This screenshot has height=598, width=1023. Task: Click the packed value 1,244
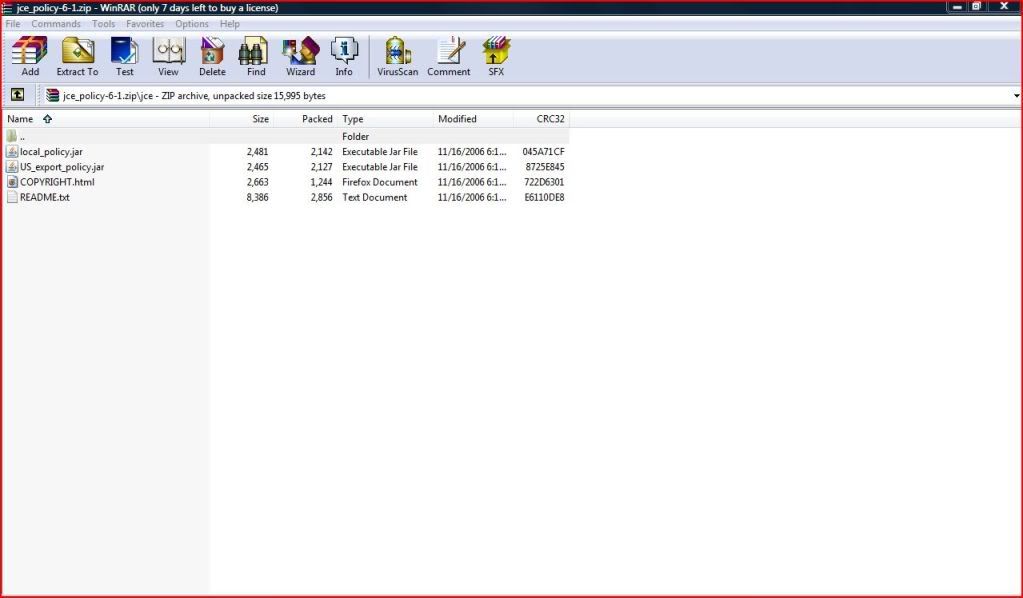coord(321,182)
